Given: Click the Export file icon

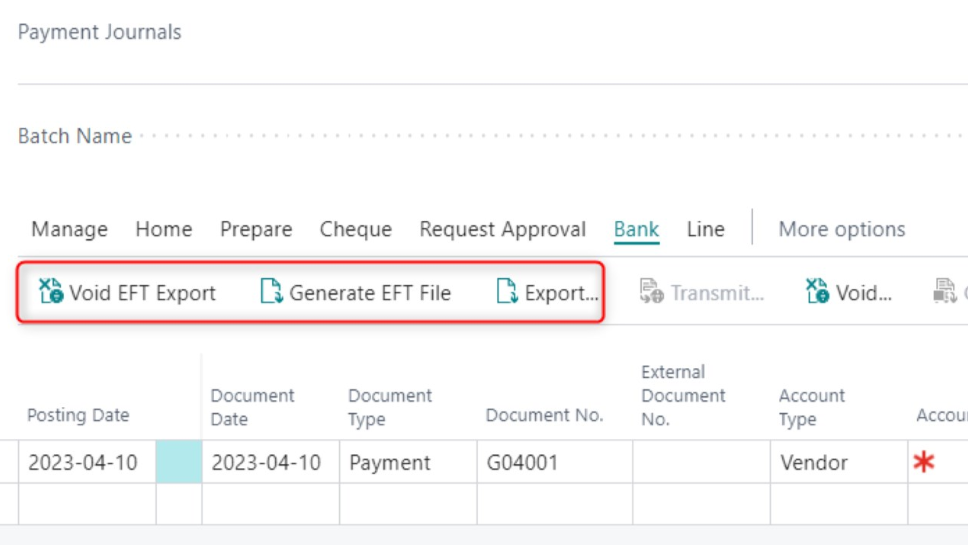Looking at the screenshot, I should click(x=507, y=291).
